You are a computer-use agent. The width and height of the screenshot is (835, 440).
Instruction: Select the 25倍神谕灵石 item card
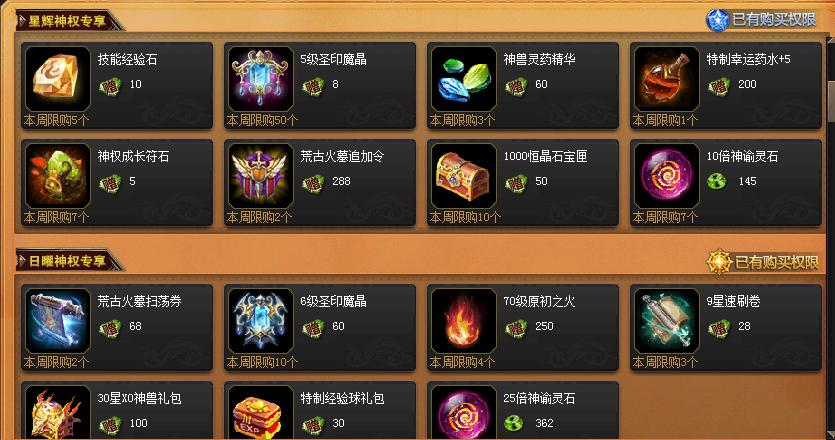tap(522, 411)
